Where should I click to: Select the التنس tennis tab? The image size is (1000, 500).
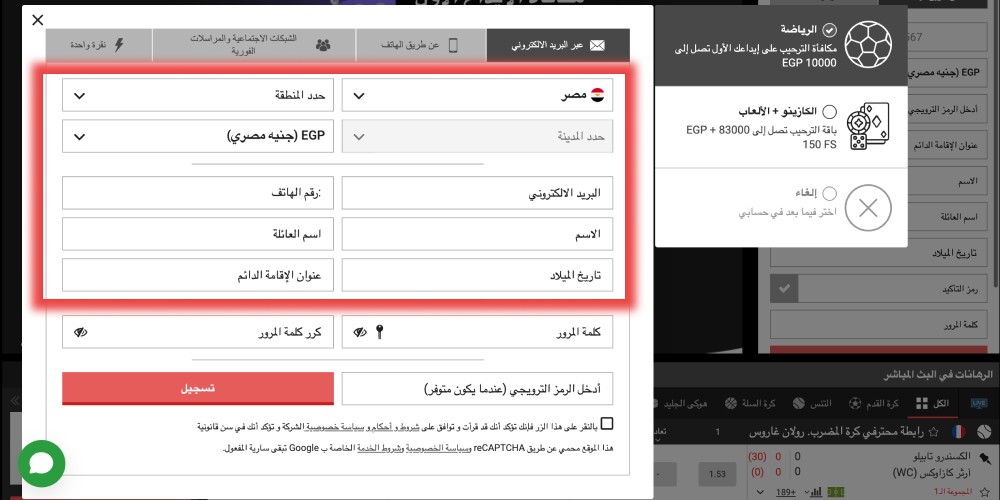[x=811, y=403]
